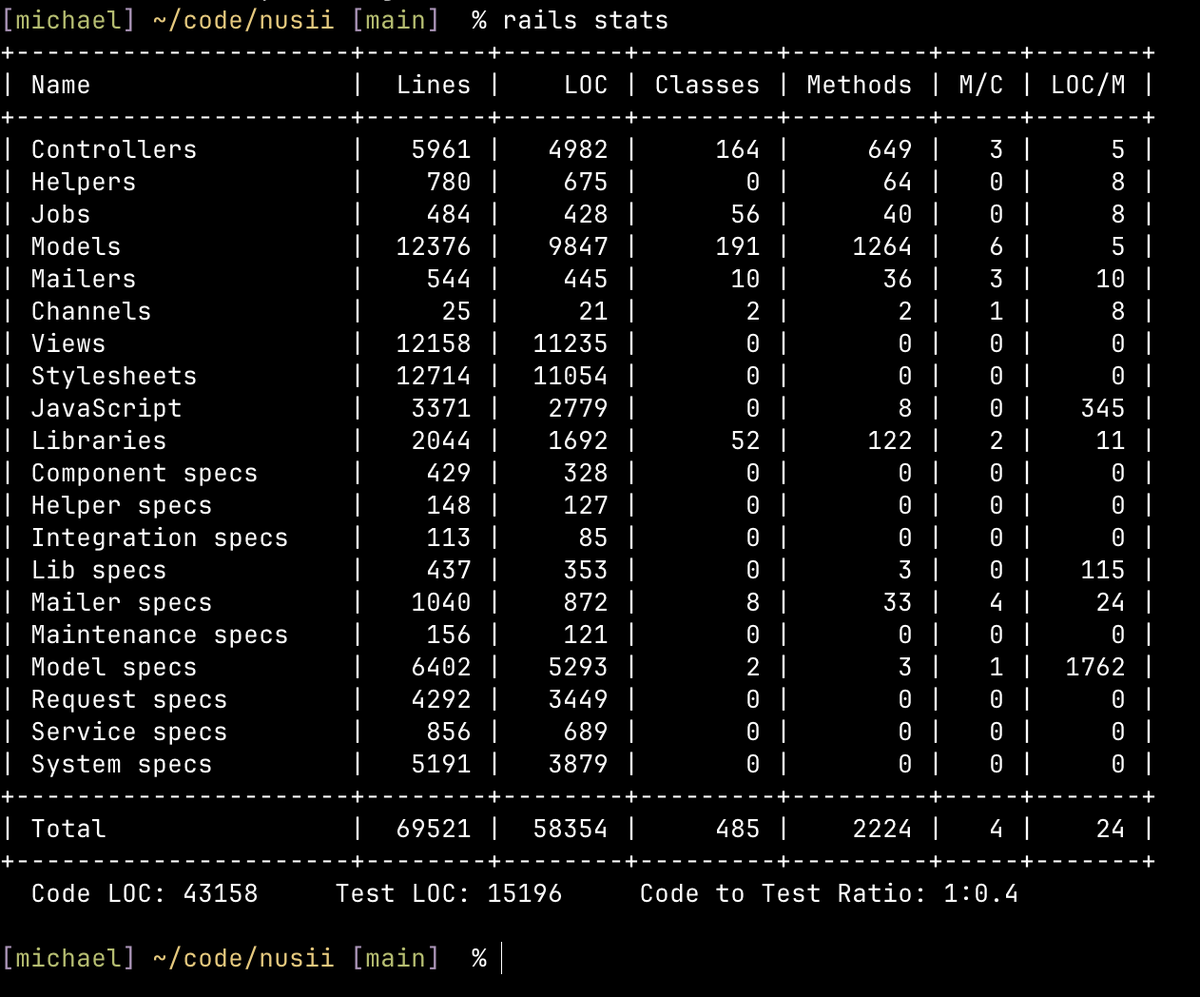The image size is (1200, 997).
Task: Click Libraries methods value 122
Action: tap(889, 441)
